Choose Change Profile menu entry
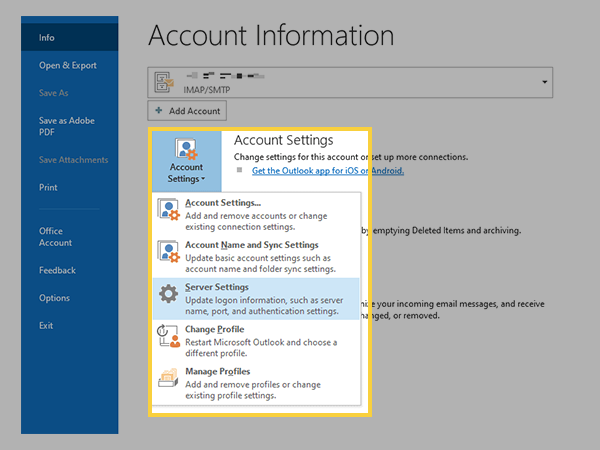600x450 pixels. (256, 341)
